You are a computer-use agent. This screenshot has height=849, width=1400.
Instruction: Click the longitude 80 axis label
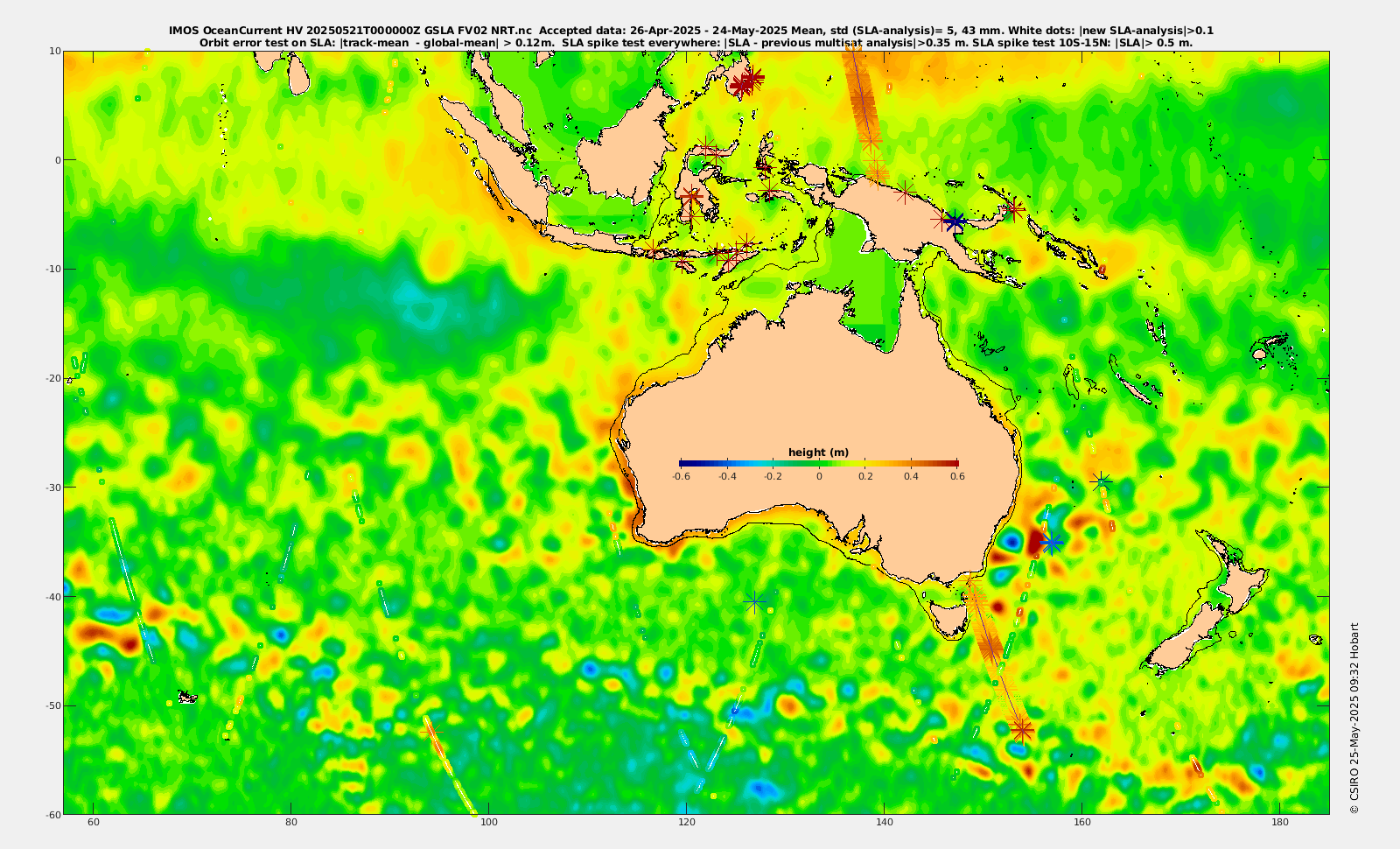point(291,823)
